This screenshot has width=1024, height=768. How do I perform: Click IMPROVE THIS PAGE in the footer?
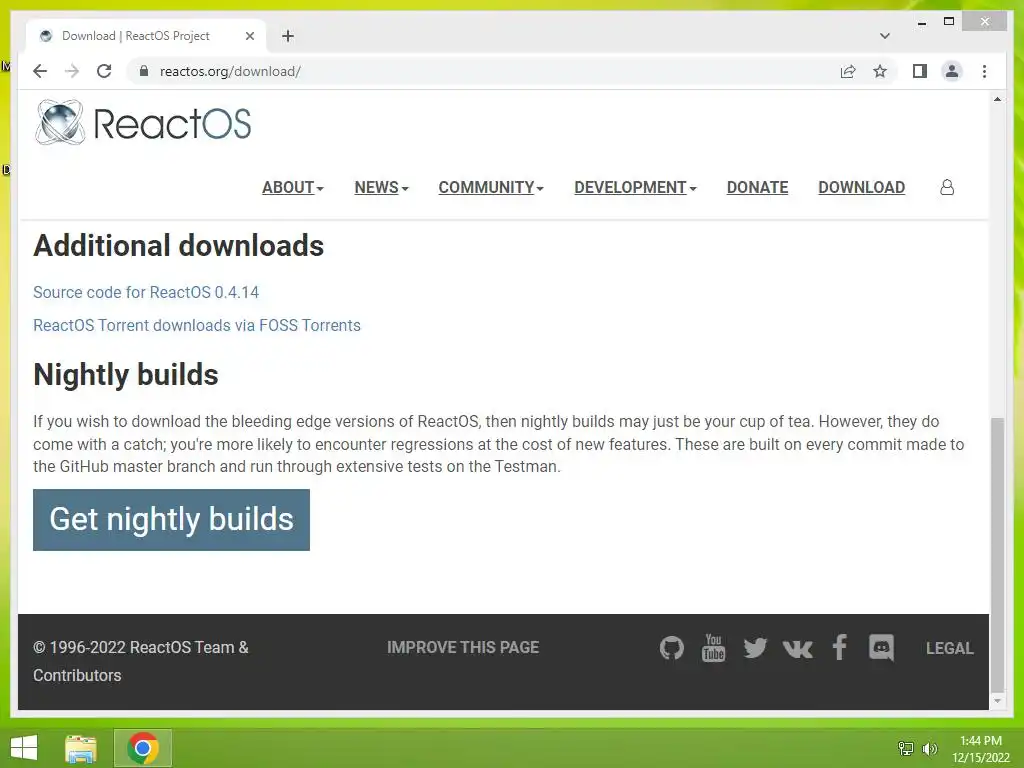(463, 647)
